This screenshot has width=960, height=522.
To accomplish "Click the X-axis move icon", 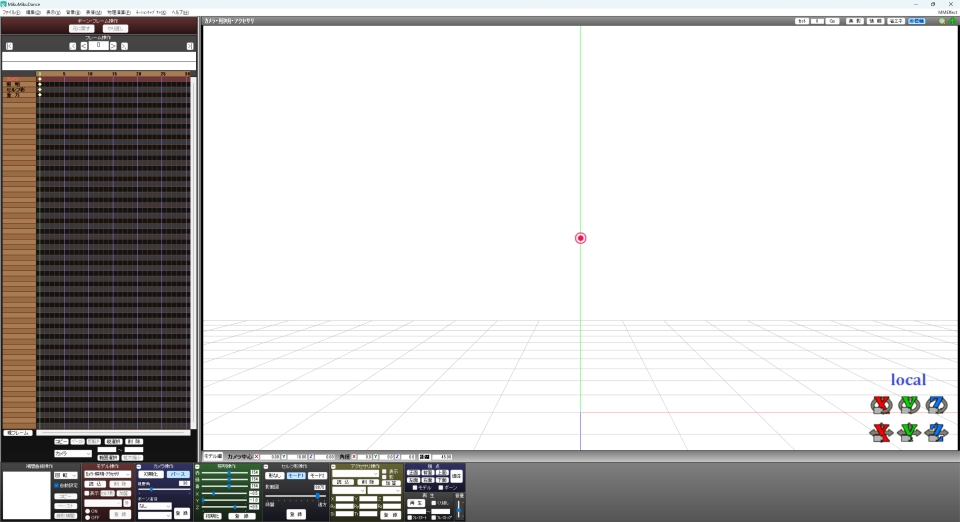I will [882, 432].
